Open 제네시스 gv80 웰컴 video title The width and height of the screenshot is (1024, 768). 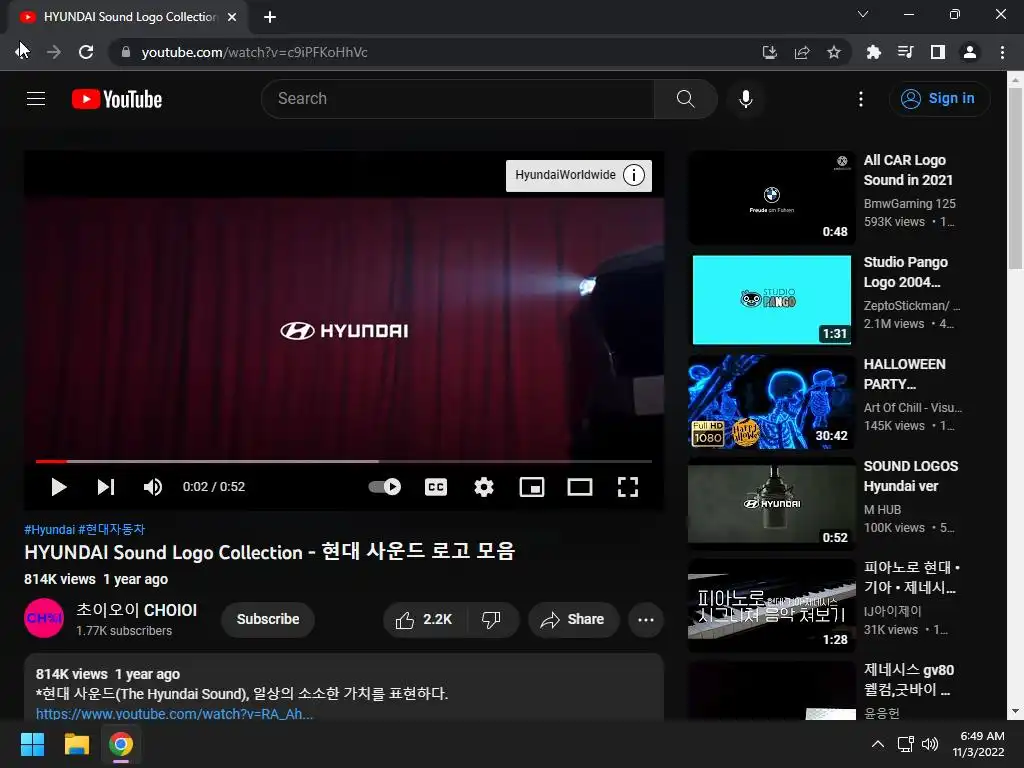908,680
